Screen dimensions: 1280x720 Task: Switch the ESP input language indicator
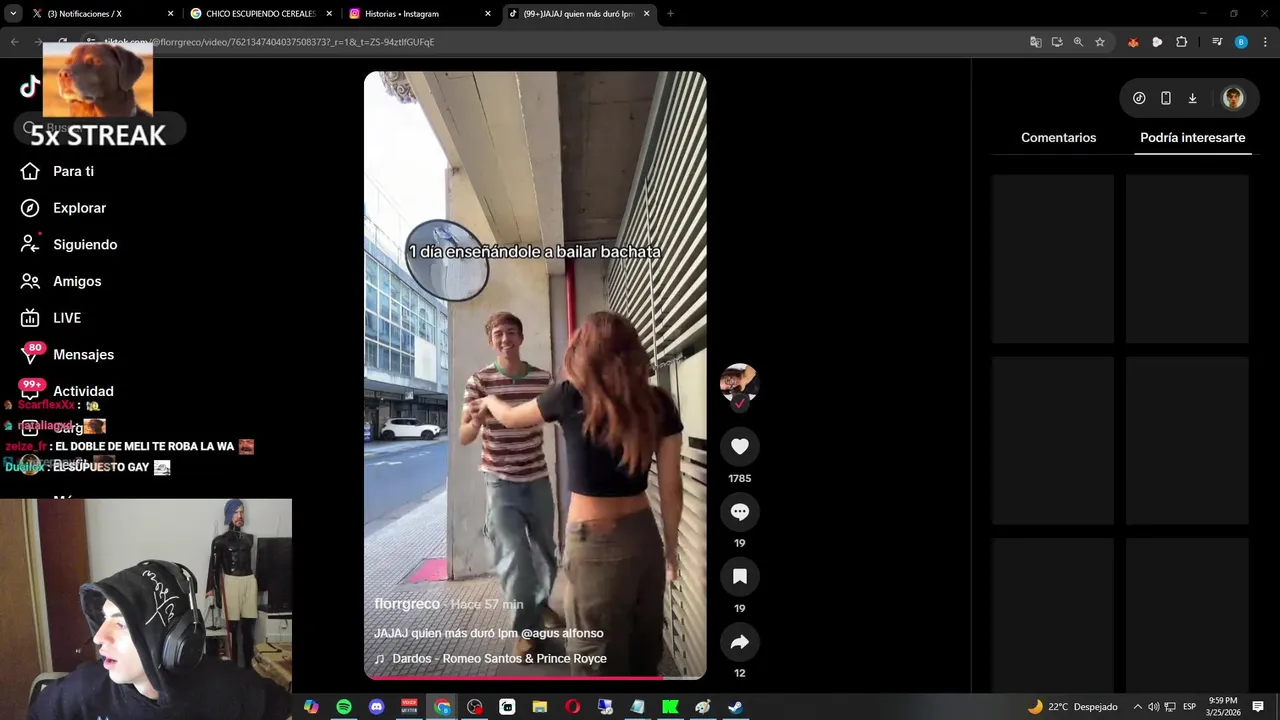1189,707
